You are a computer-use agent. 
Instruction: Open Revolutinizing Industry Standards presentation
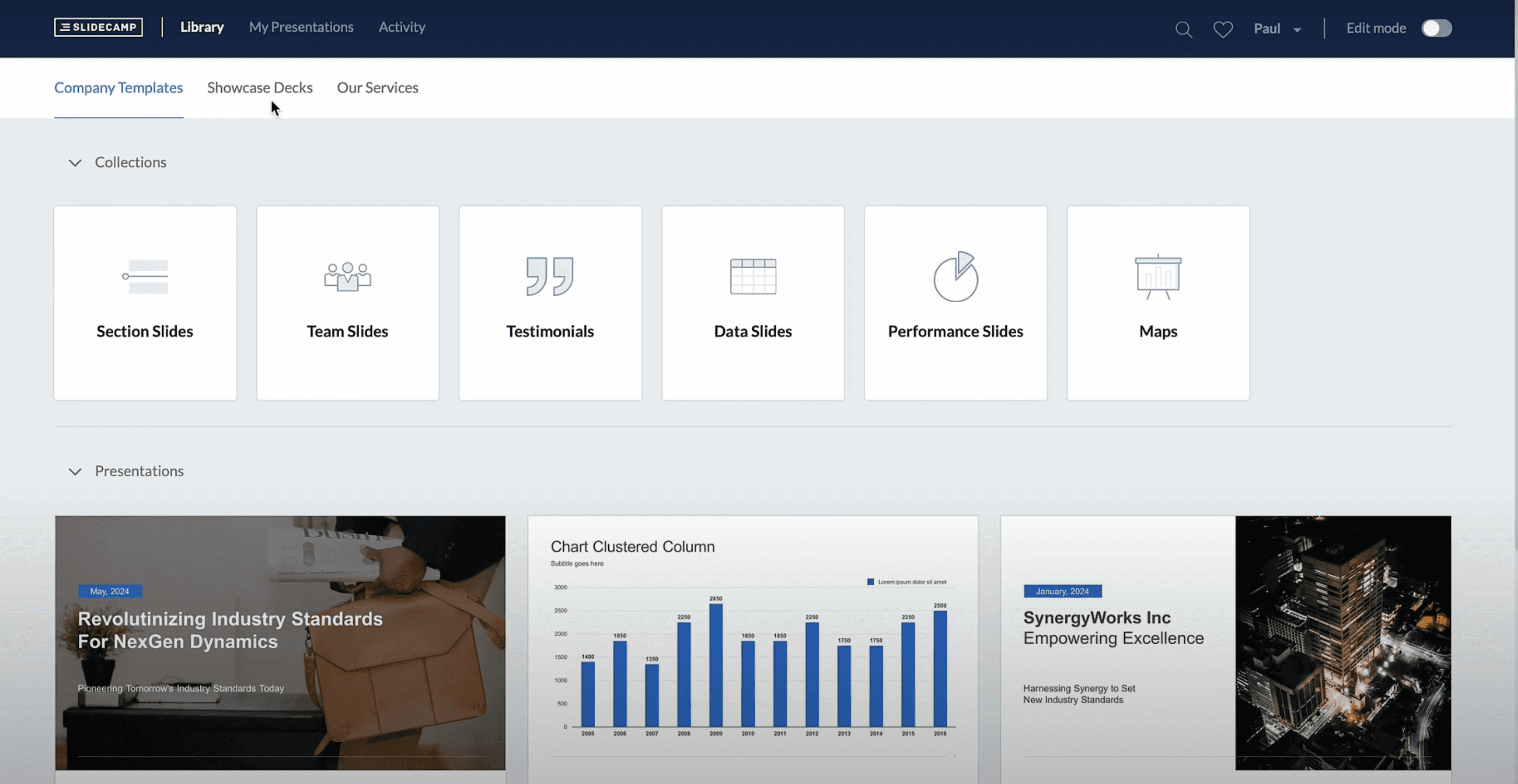pyautogui.click(x=280, y=643)
